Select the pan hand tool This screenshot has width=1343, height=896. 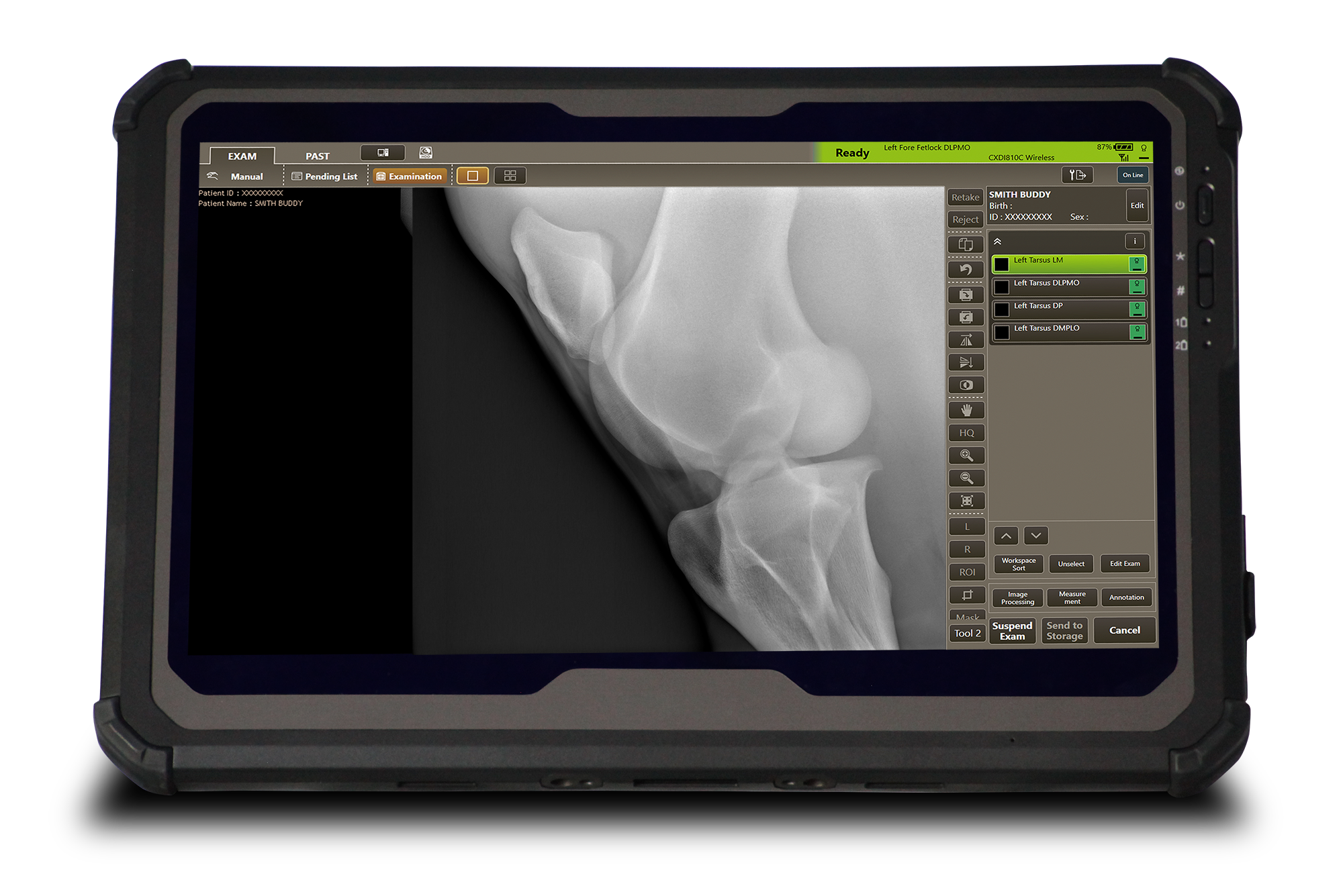[x=966, y=410]
